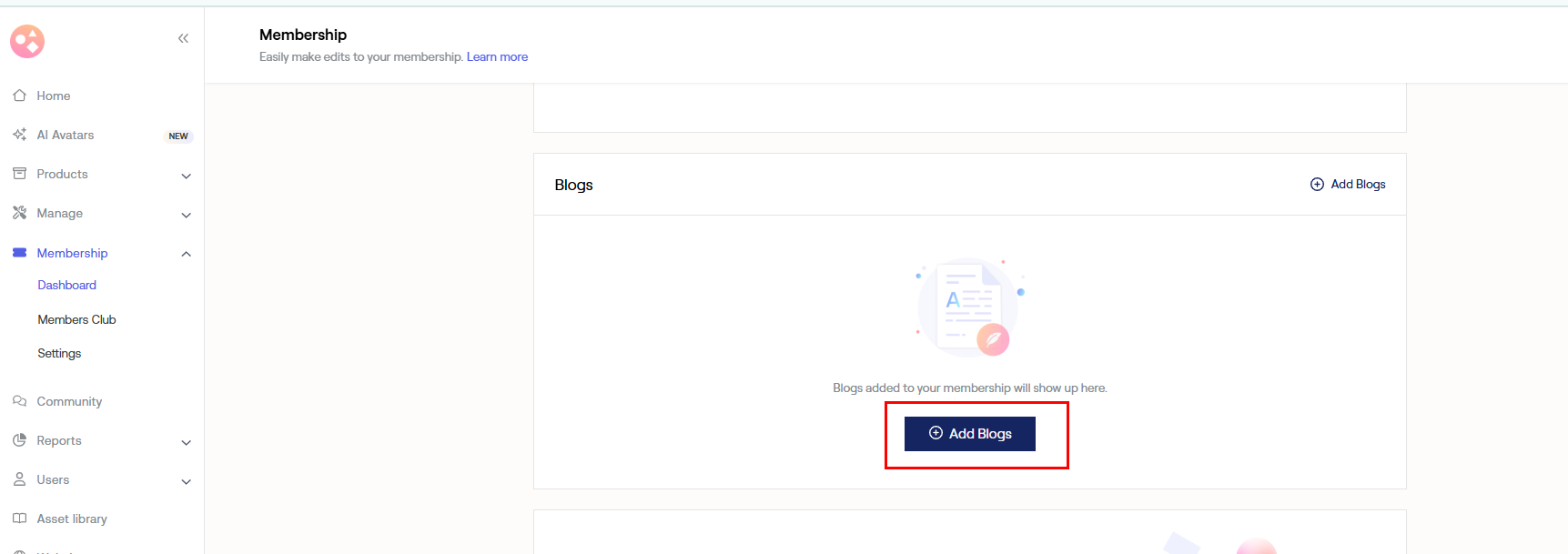Image resolution: width=1568 pixels, height=554 pixels.
Task: Expand the Manage submenu chevron
Action: click(186, 215)
